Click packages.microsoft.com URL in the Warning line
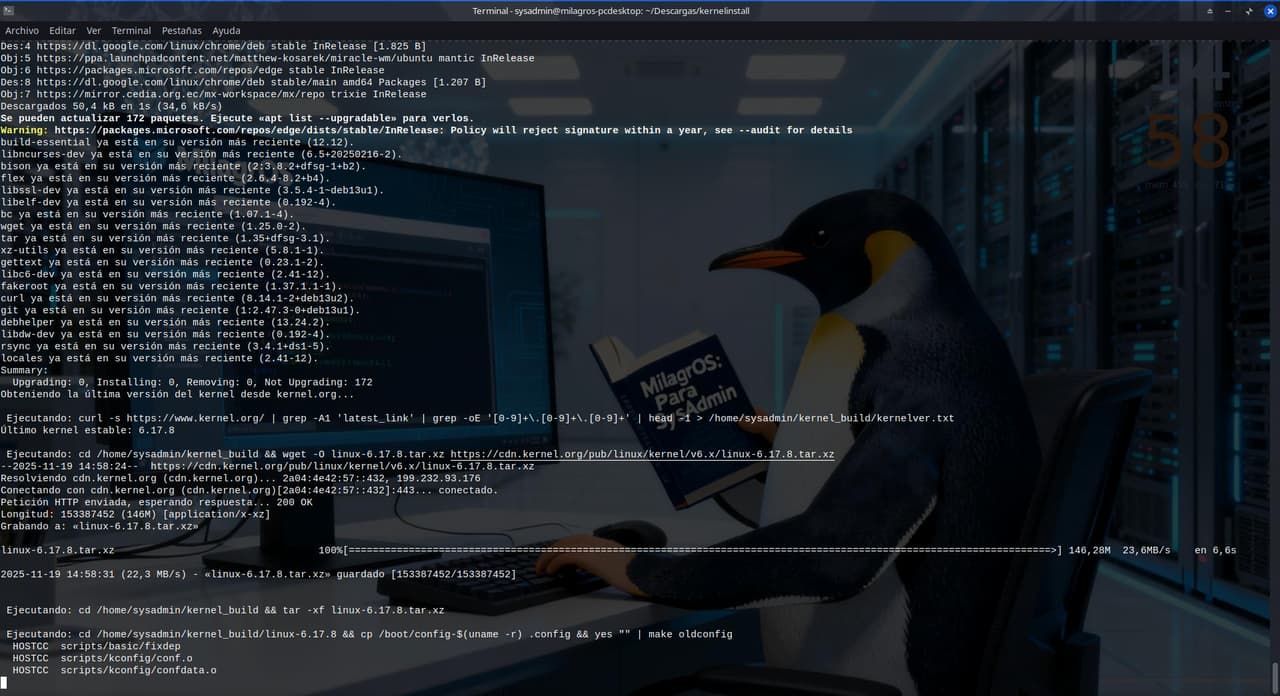The width and height of the screenshot is (1280, 696). 249,130
